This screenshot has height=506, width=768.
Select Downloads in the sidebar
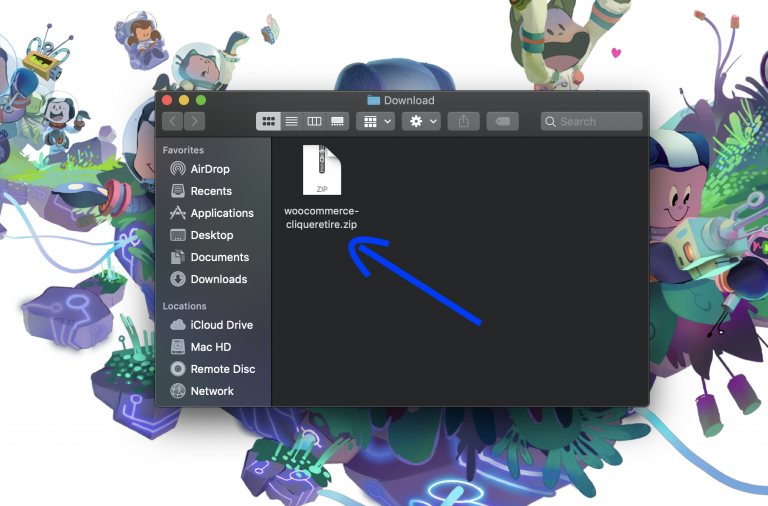[x=218, y=279]
